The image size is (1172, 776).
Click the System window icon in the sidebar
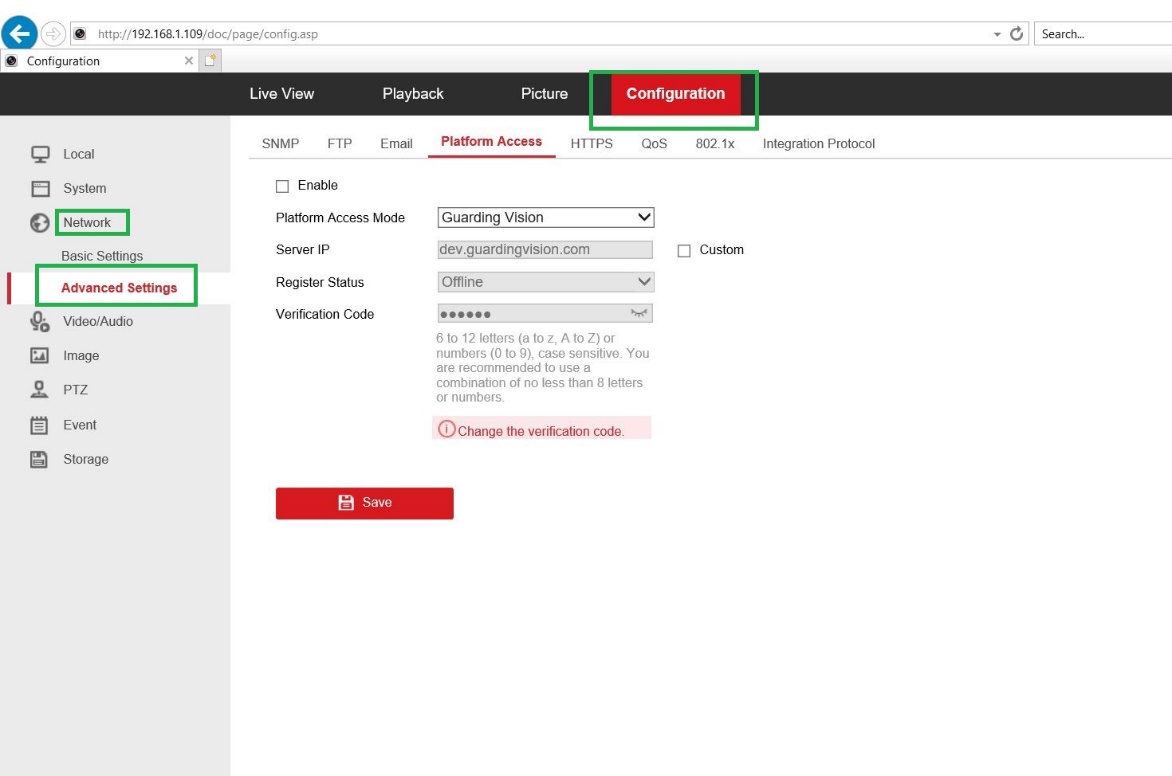point(40,188)
